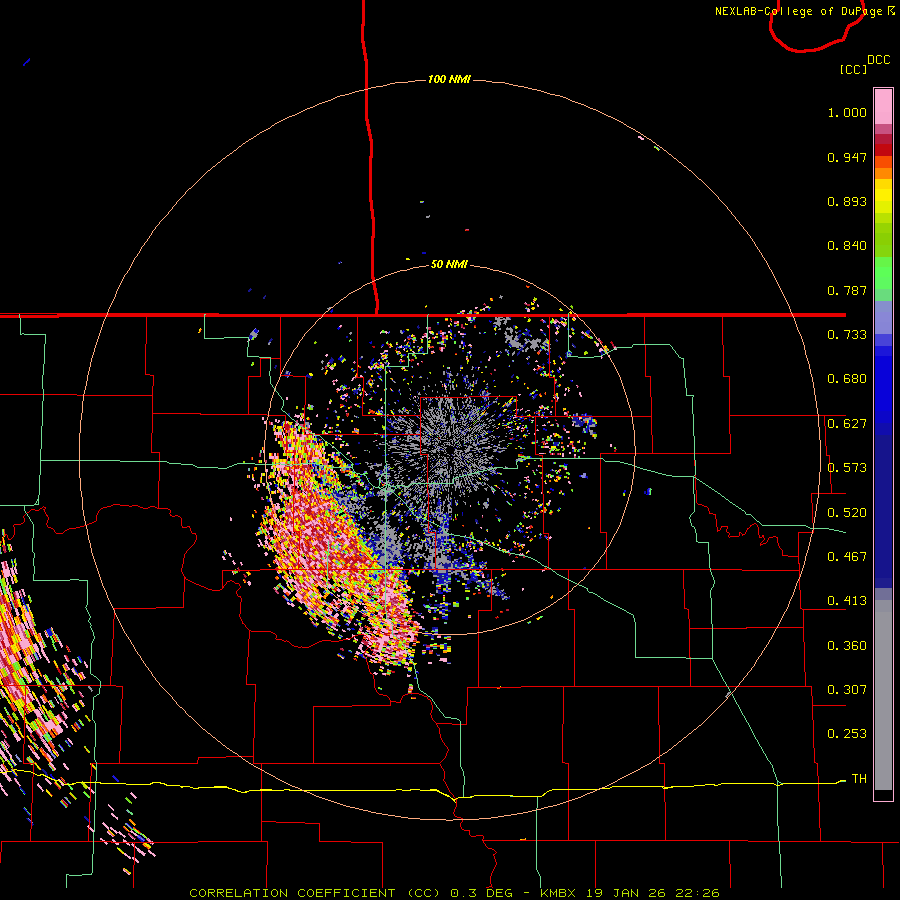Click the TH threshold label
900x900 pixels.
[x=859, y=779]
